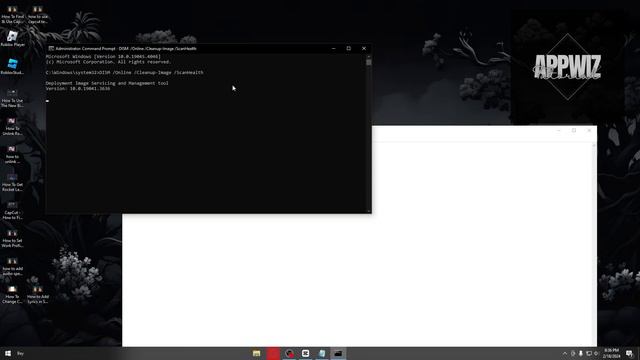Click the Command Prompt title bar icon
Image resolution: width=640 pixels, height=360 pixels.
tap(51, 49)
